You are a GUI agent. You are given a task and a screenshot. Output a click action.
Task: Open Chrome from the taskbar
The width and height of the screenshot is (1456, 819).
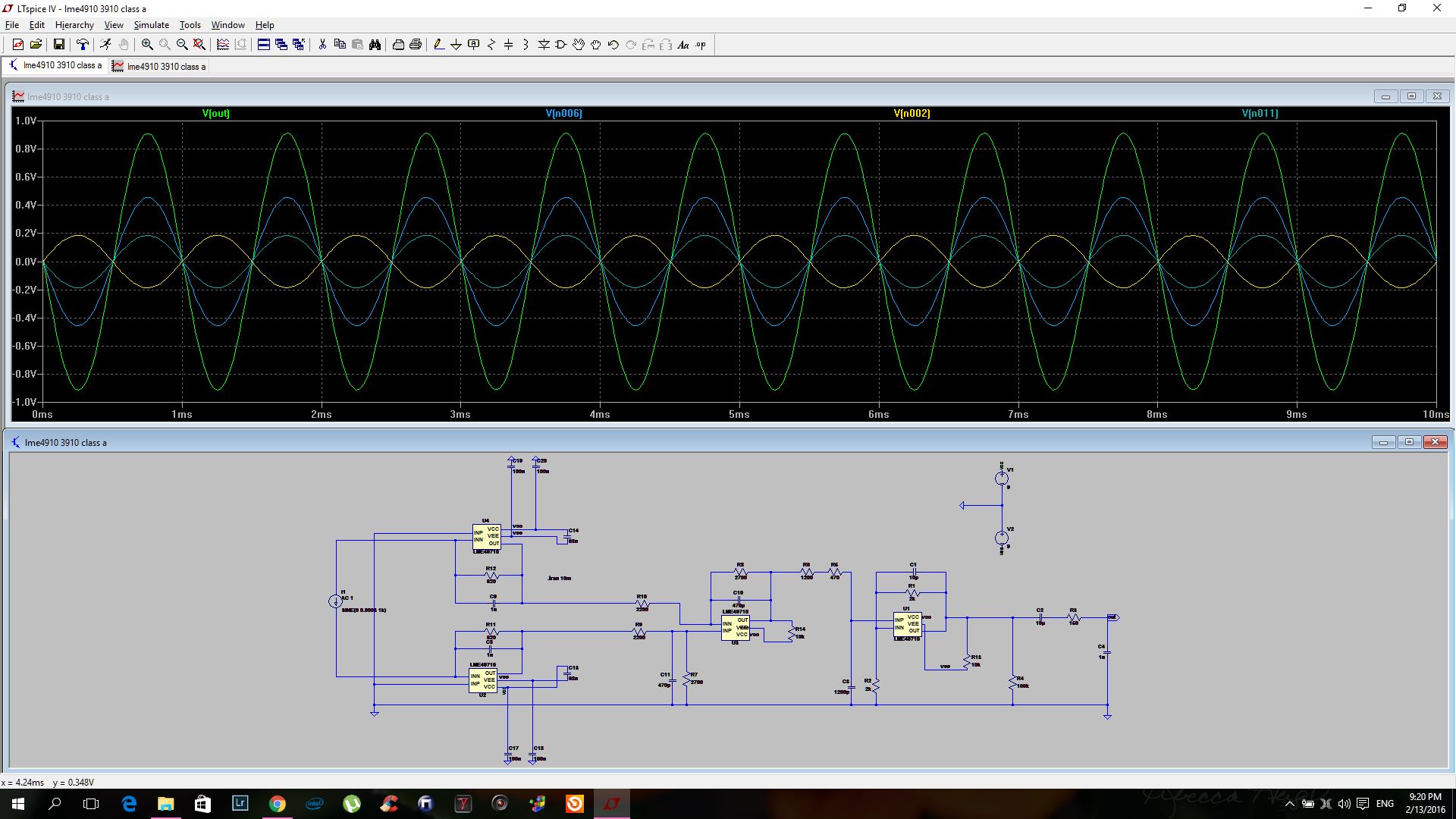(x=278, y=804)
